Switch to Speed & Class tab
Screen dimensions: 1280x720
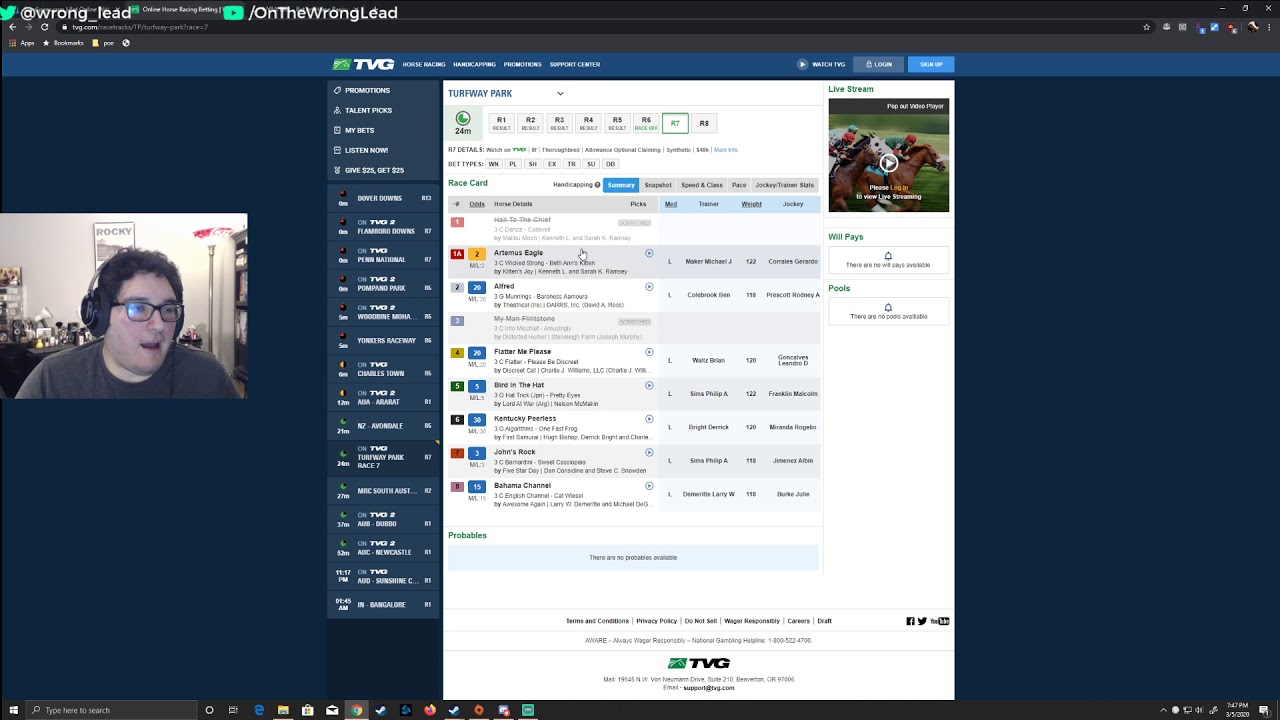702,185
